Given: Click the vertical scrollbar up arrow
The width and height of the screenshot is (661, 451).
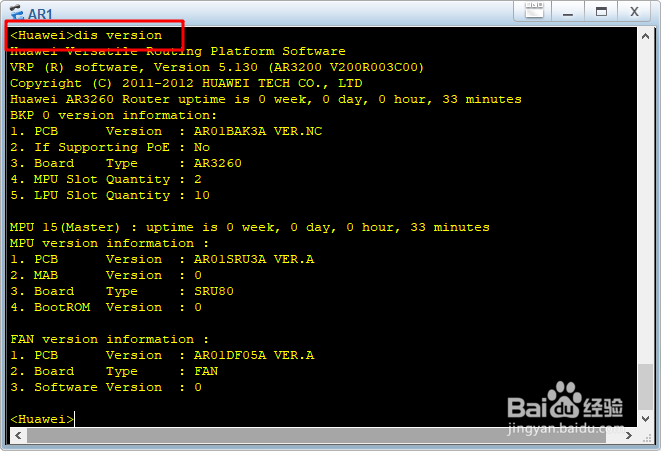Looking at the screenshot, I should [x=645, y=37].
